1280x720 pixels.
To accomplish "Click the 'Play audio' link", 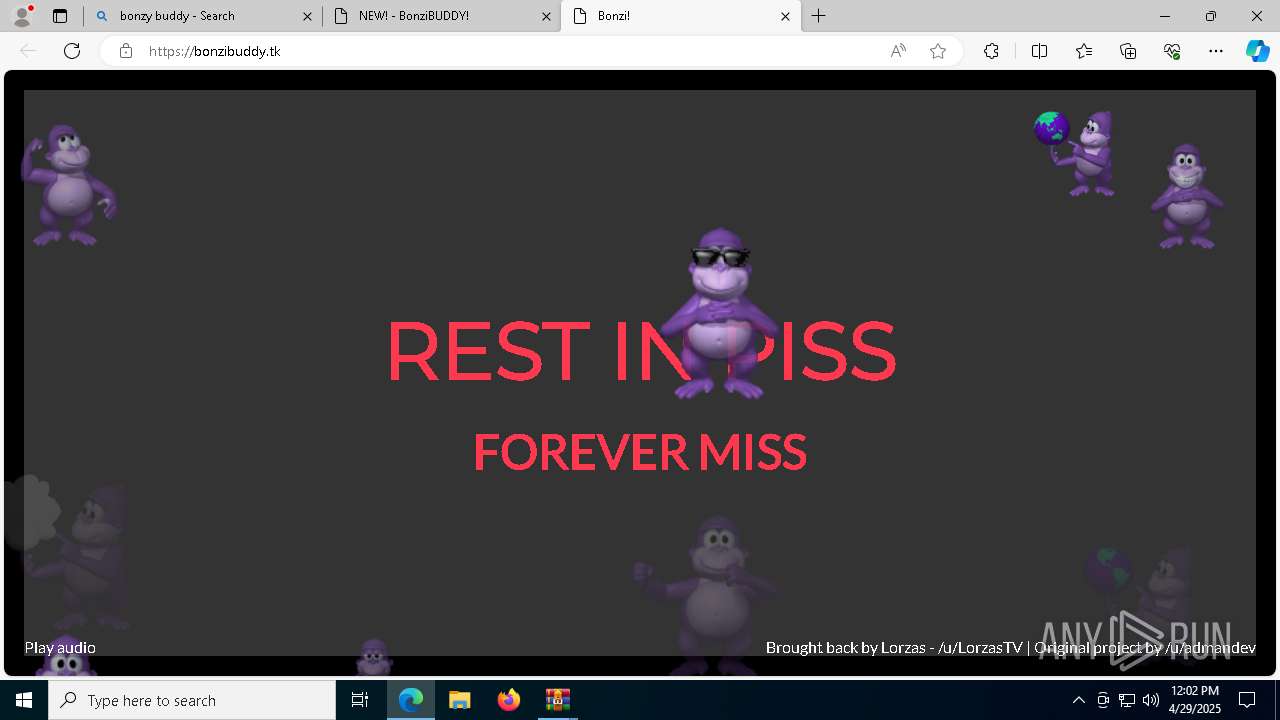I will (60, 647).
